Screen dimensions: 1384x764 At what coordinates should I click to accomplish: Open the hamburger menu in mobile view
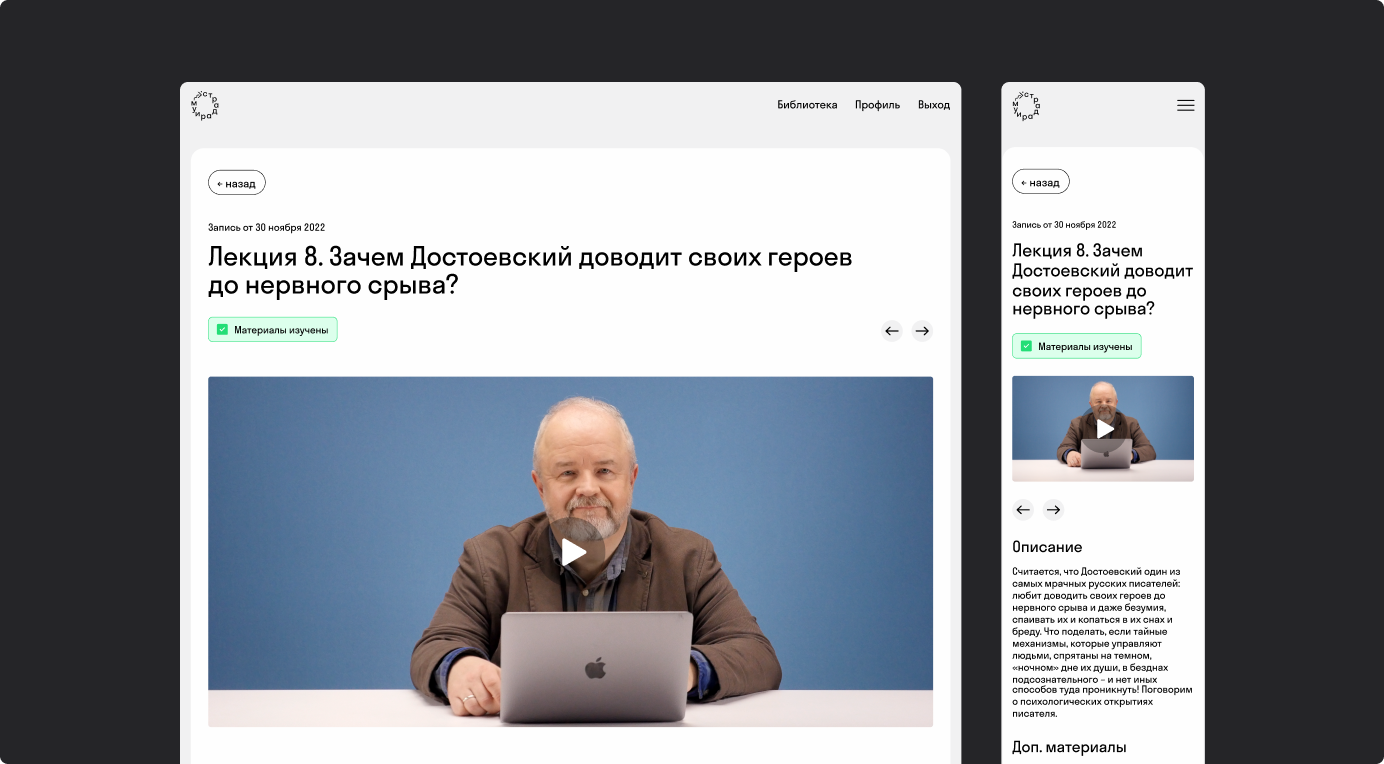click(x=1185, y=105)
